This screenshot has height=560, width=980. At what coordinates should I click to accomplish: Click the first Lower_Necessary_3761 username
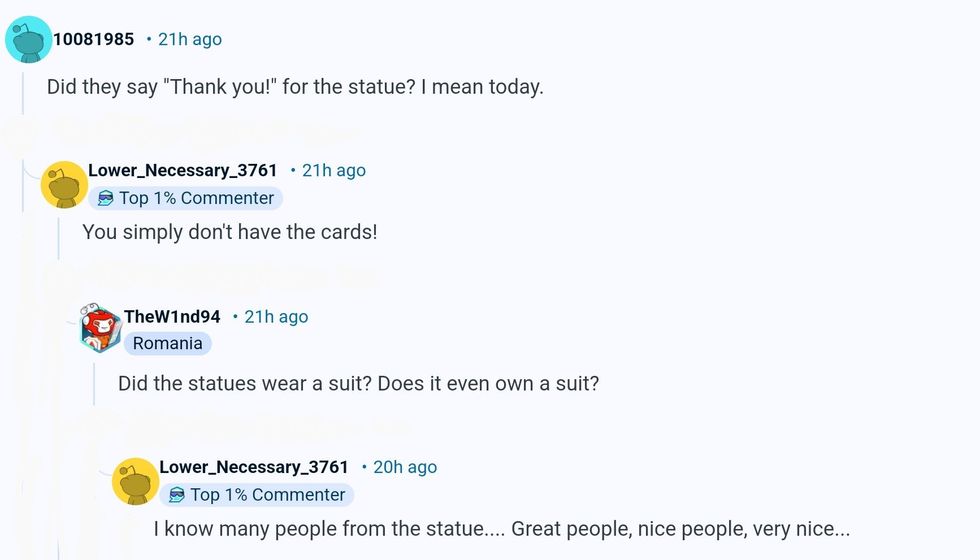(182, 170)
